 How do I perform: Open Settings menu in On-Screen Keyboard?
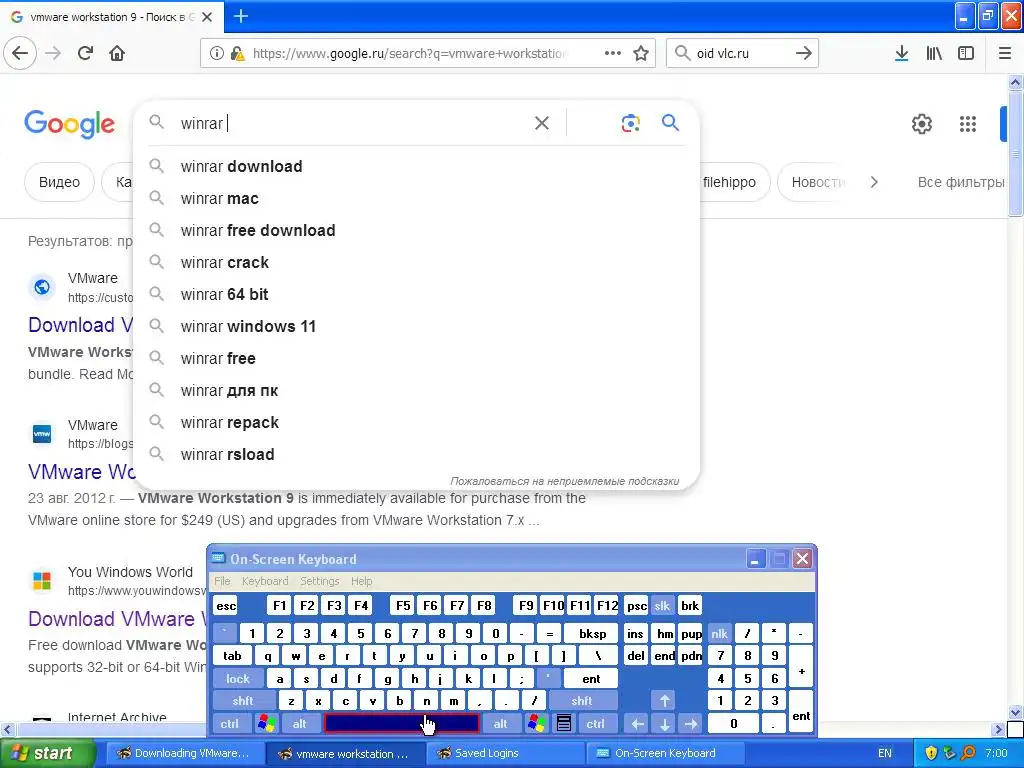click(x=319, y=581)
